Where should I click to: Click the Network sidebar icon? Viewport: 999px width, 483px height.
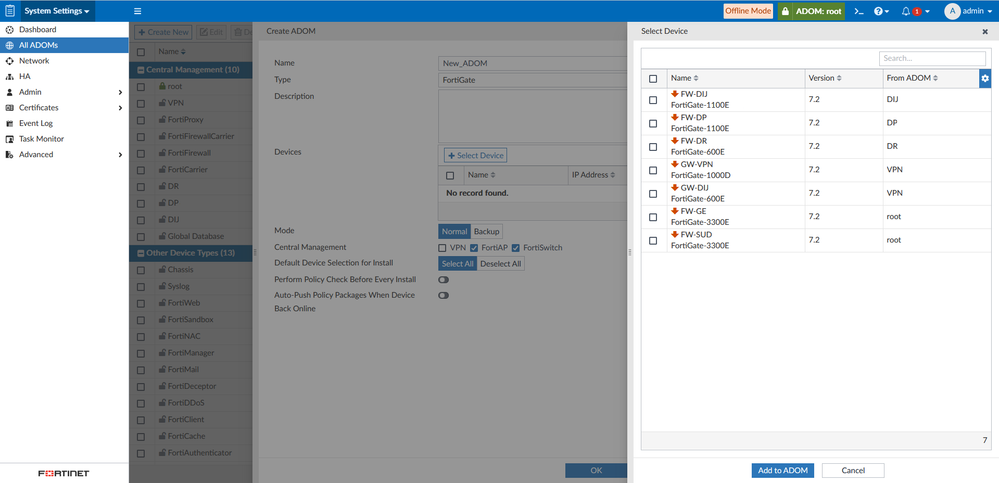tap(9, 61)
